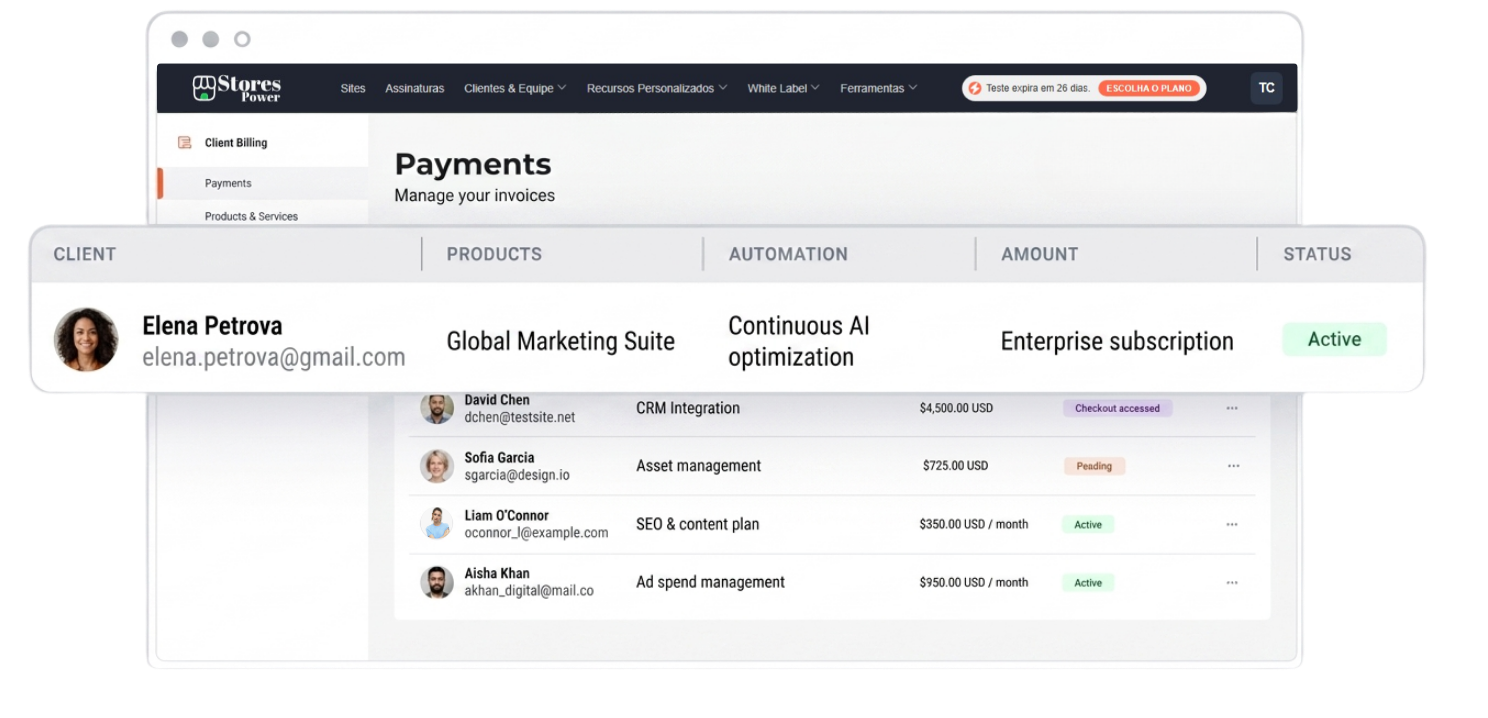Expand the White Label dropdown
The image size is (1488, 718).
(x=783, y=88)
